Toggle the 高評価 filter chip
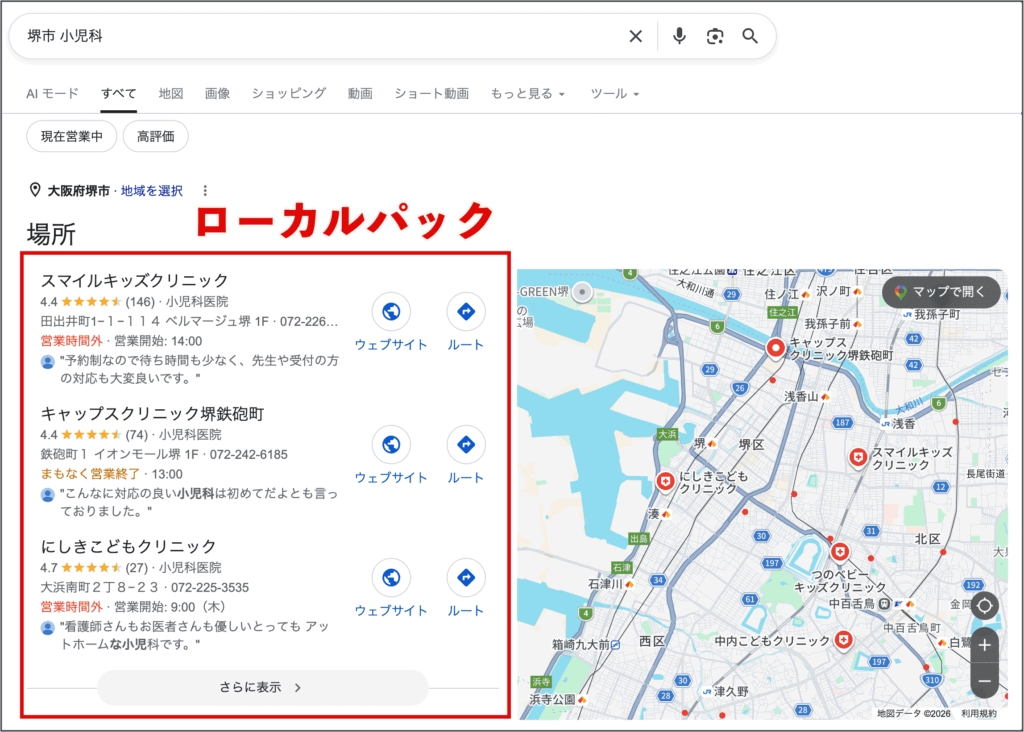 pyautogui.click(x=155, y=136)
